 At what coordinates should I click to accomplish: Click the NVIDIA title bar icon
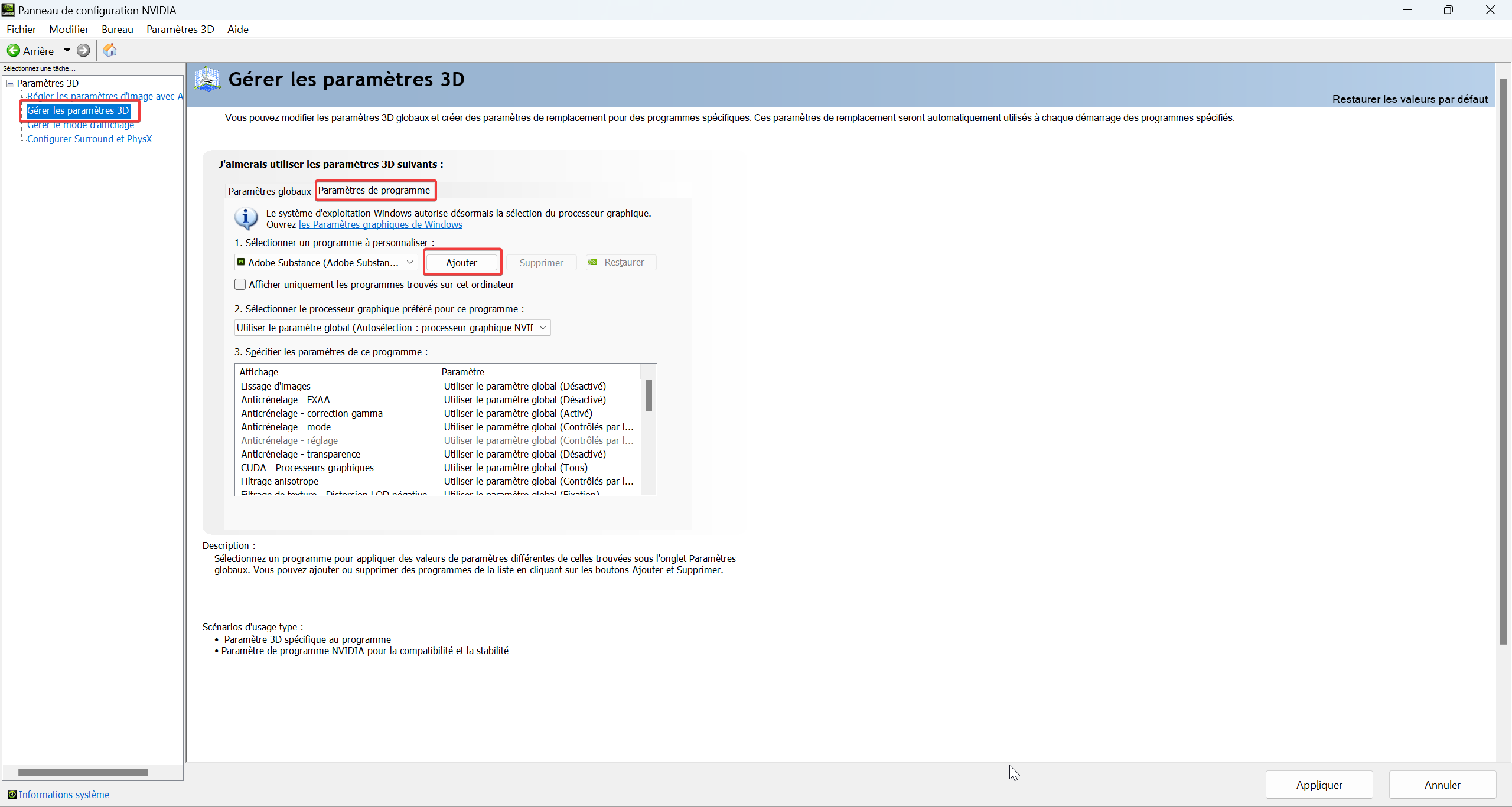click(8, 10)
